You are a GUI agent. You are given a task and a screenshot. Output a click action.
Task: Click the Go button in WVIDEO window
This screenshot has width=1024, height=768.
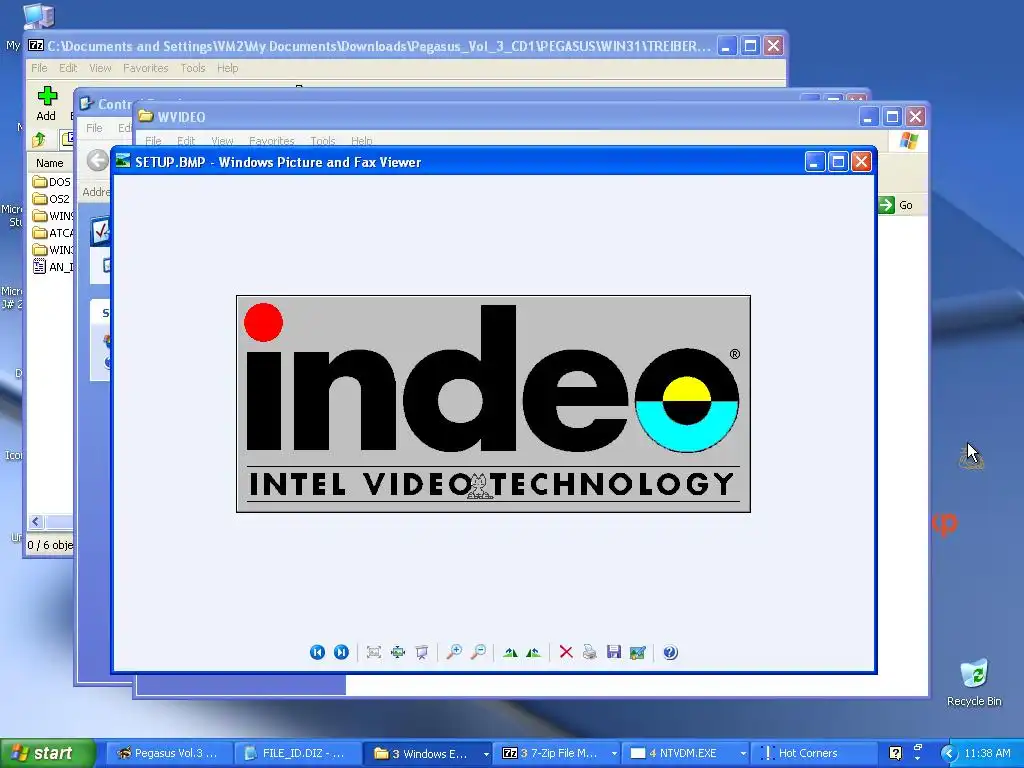pos(895,205)
